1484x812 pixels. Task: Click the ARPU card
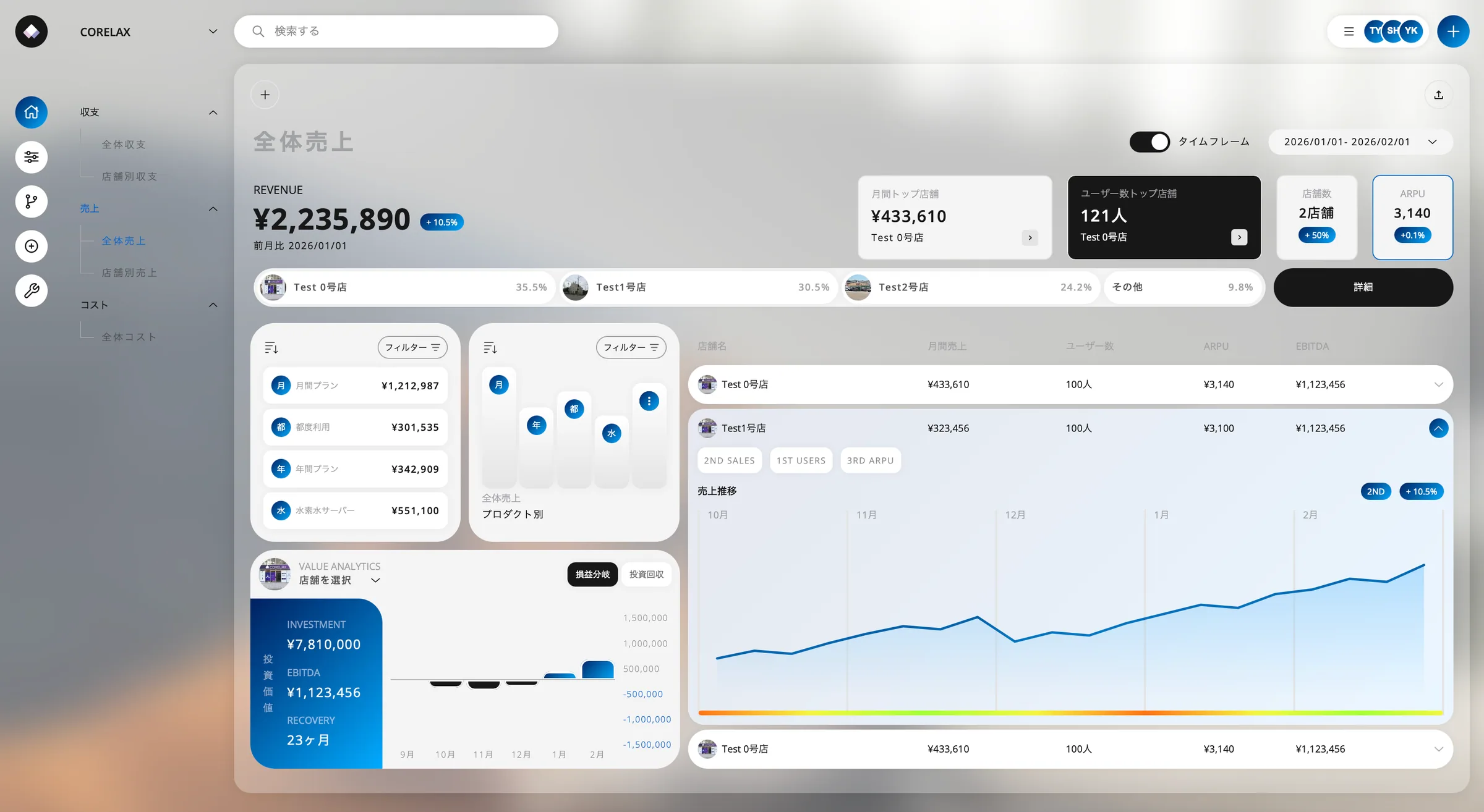click(1413, 217)
